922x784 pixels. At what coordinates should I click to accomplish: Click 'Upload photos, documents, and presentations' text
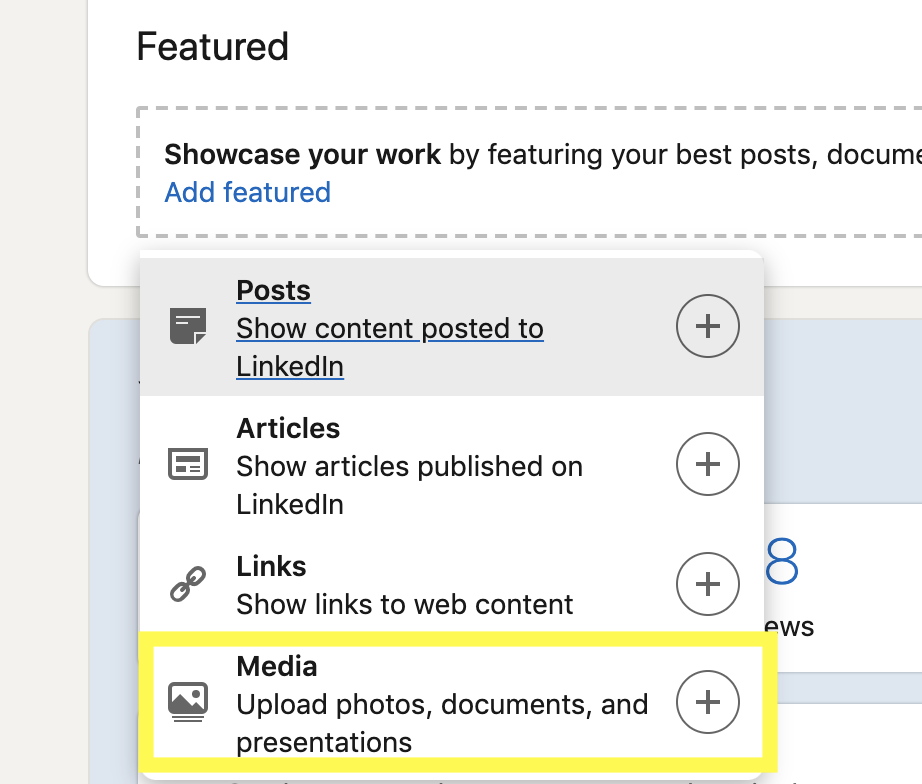(x=442, y=723)
